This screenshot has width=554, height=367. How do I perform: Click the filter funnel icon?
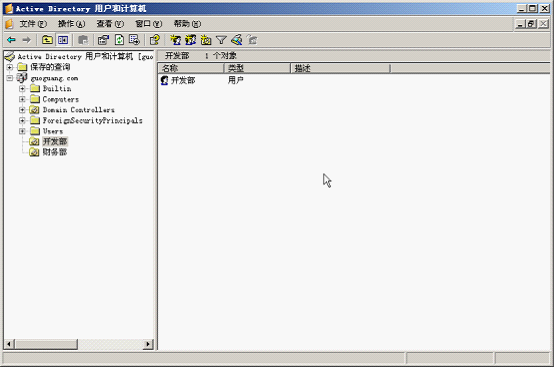coord(221,40)
